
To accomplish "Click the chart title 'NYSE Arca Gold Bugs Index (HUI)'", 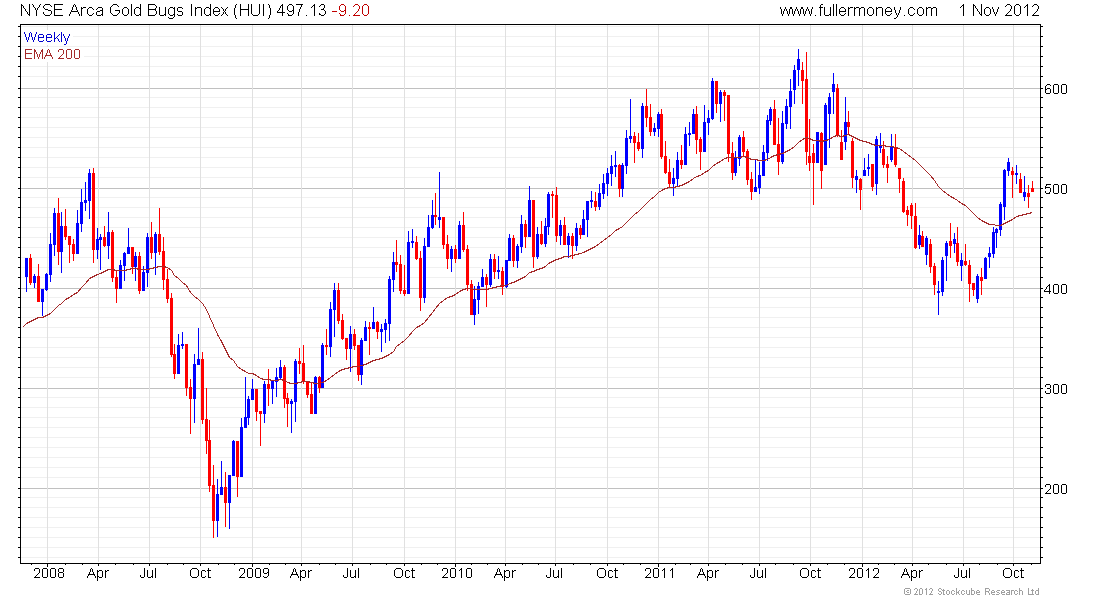I will point(146,11).
